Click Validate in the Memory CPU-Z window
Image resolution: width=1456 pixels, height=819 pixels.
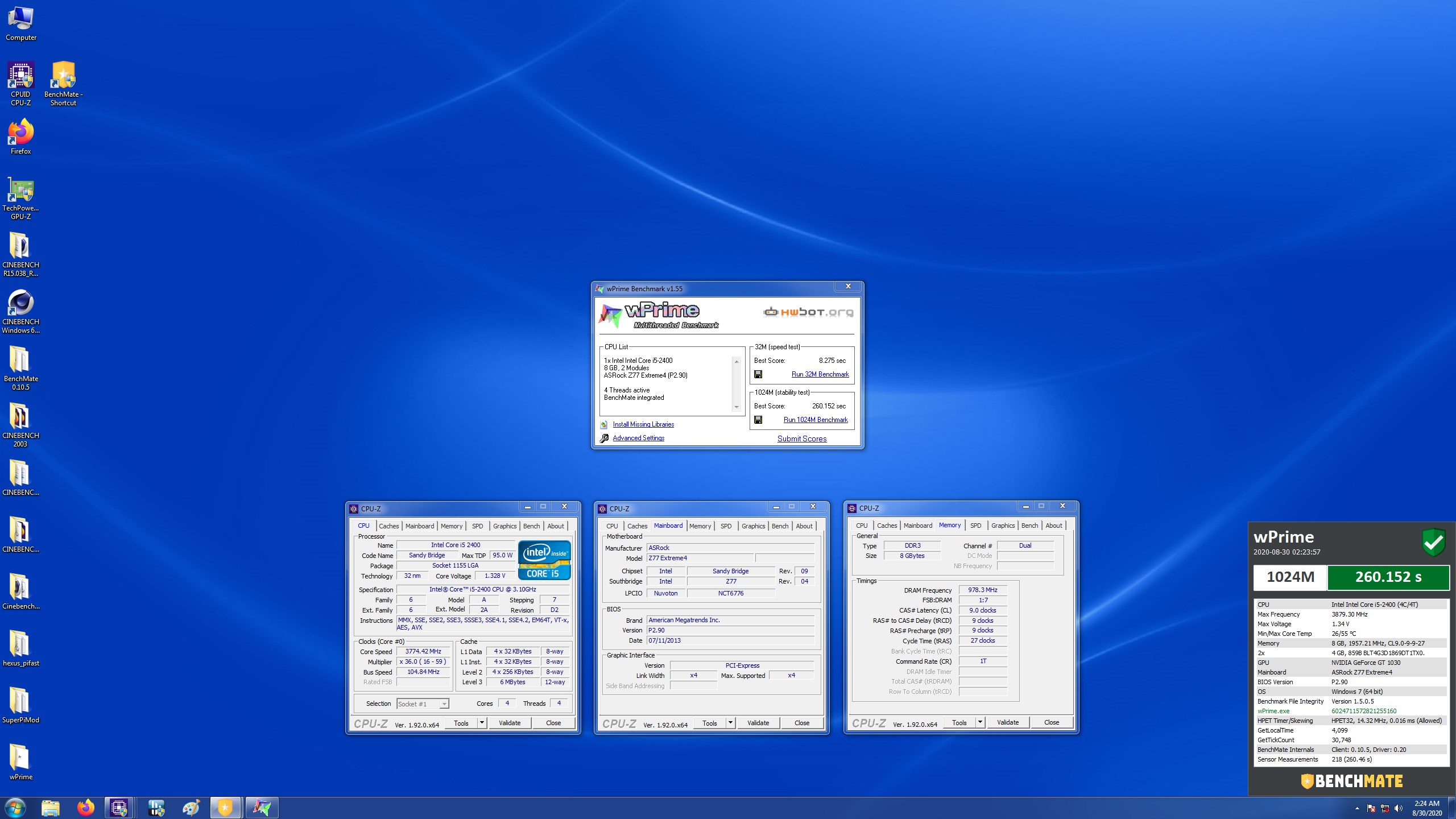[x=1008, y=722]
